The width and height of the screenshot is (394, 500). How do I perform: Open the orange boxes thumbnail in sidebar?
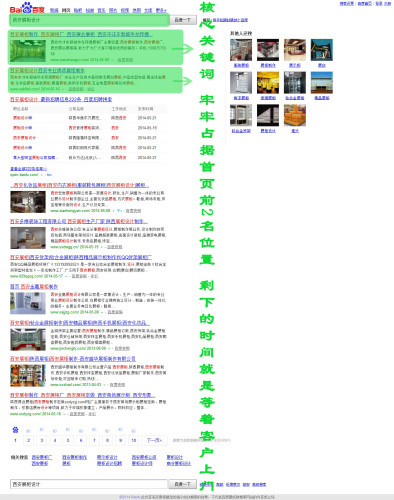click(295, 115)
